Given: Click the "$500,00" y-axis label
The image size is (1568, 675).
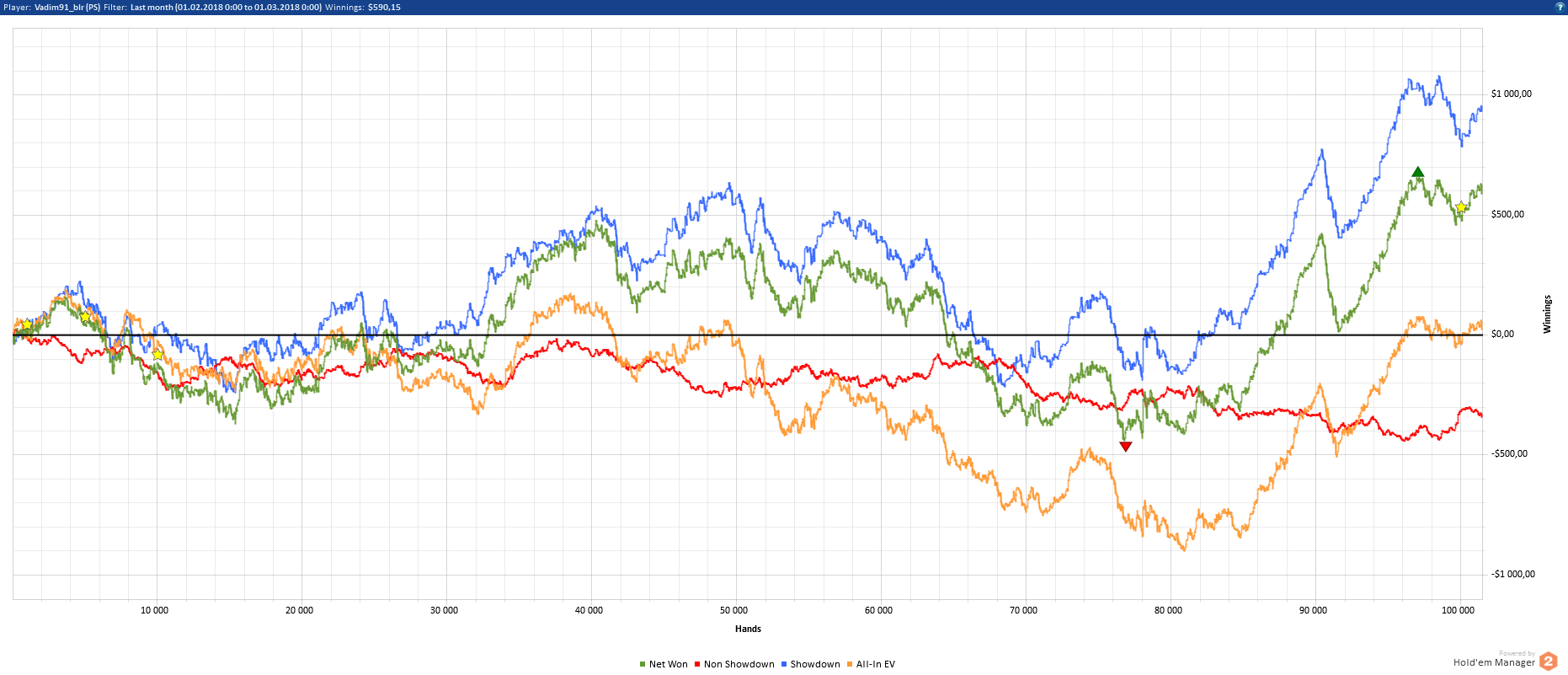Looking at the screenshot, I should point(1507,214).
